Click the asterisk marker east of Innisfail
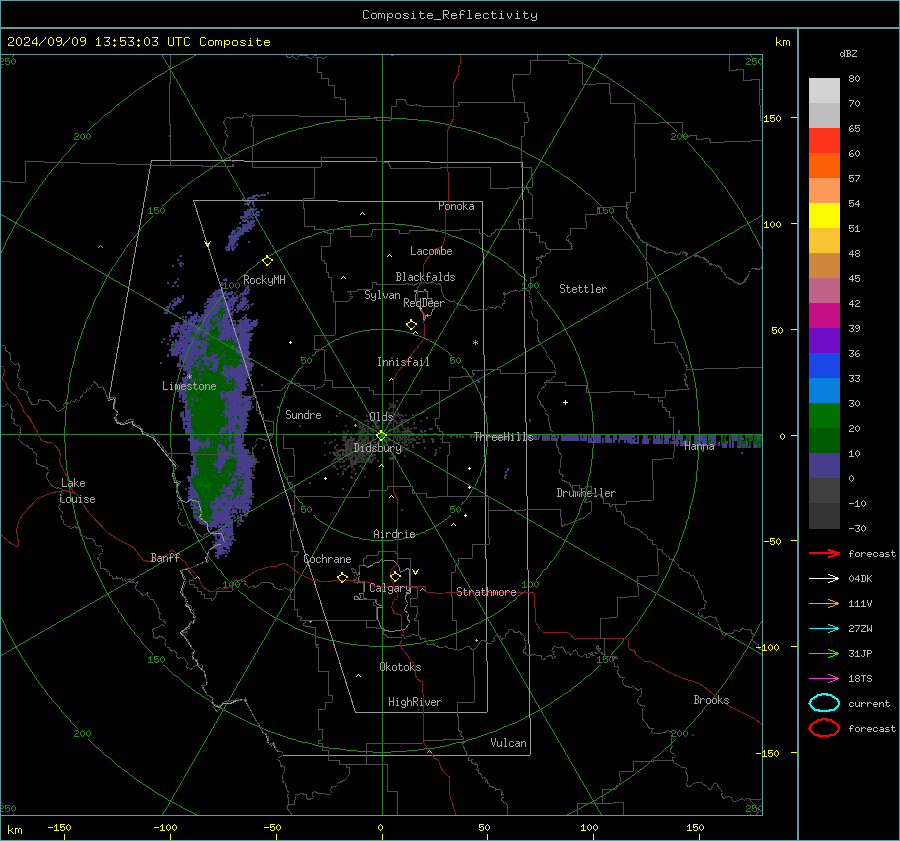 pyautogui.click(x=475, y=343)
